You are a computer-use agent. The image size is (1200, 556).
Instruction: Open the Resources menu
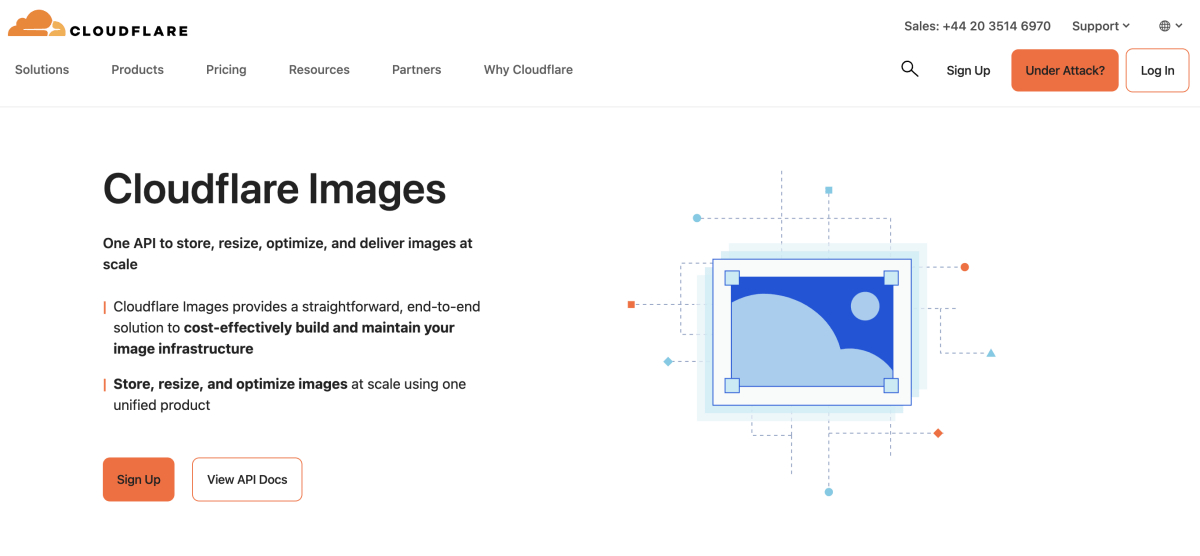(319, 70)
